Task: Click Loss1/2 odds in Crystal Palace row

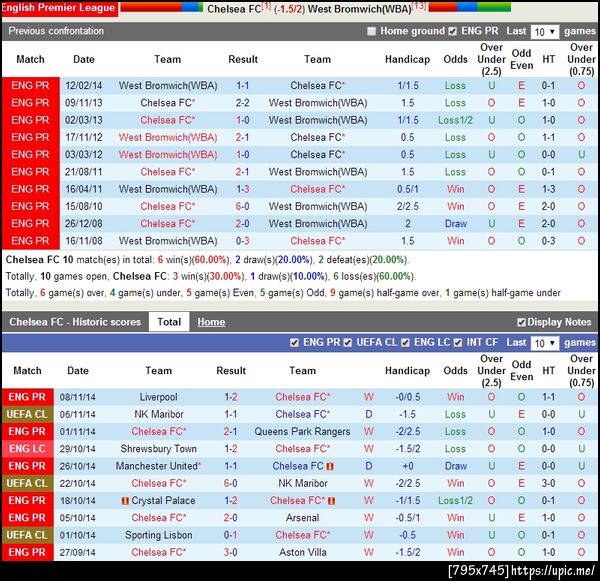Action: point(455,501)
